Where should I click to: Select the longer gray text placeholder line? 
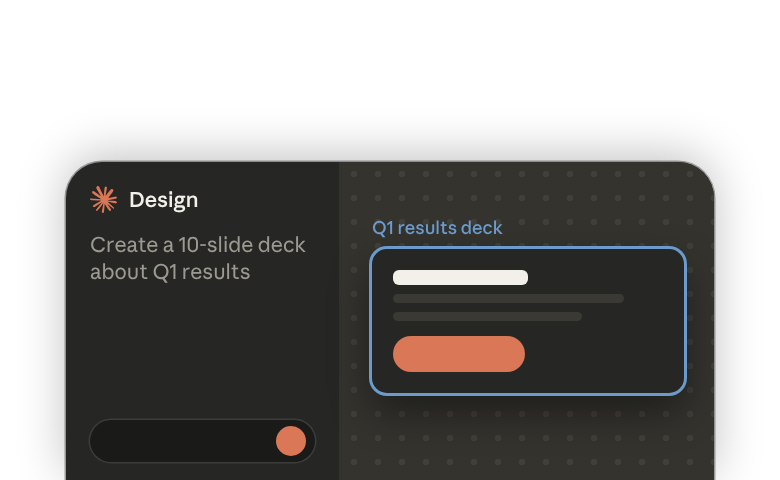tap(508, 298)
